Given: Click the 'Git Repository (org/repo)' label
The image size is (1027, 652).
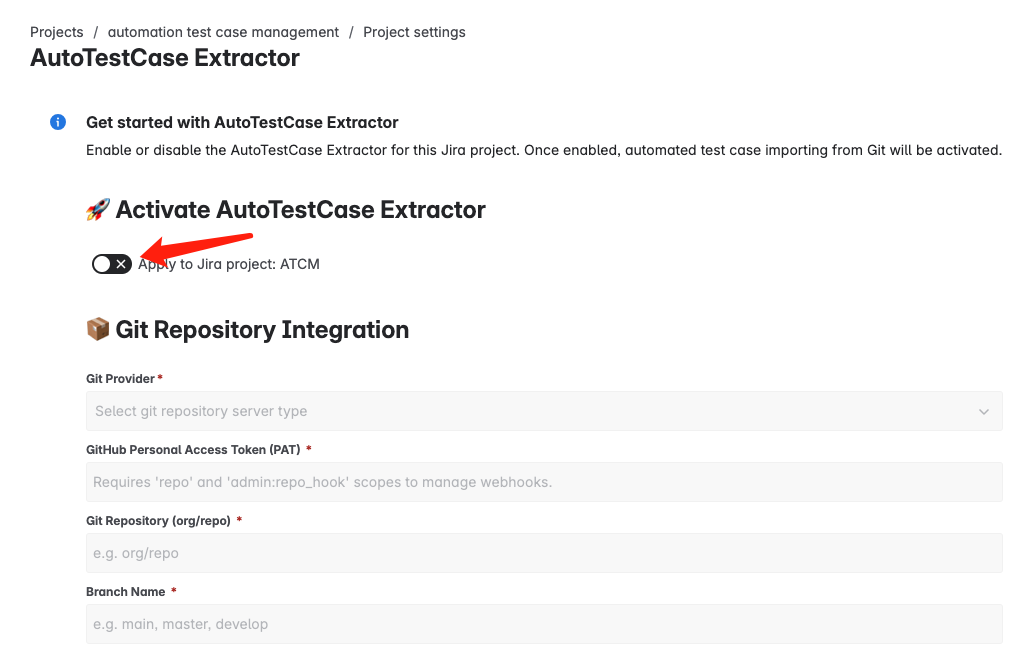Looking at the screenshot, I should [x=159, y=521].
